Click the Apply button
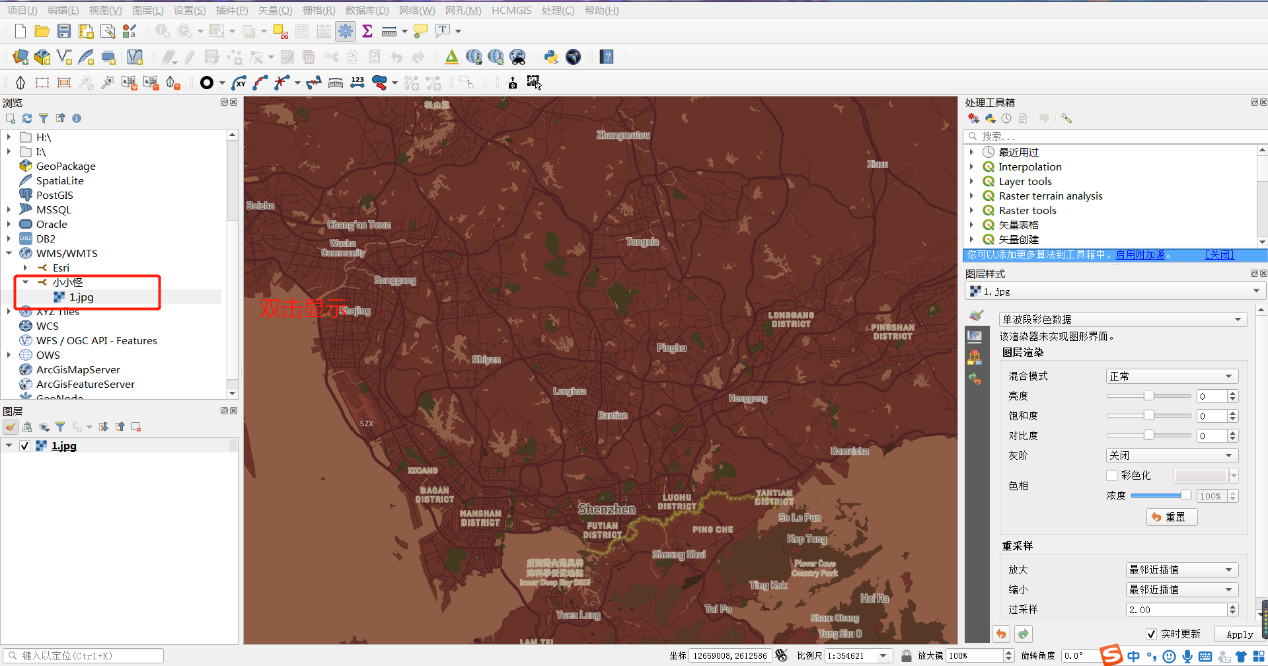Screen dimensions: 1268x666 (1238, 634)
